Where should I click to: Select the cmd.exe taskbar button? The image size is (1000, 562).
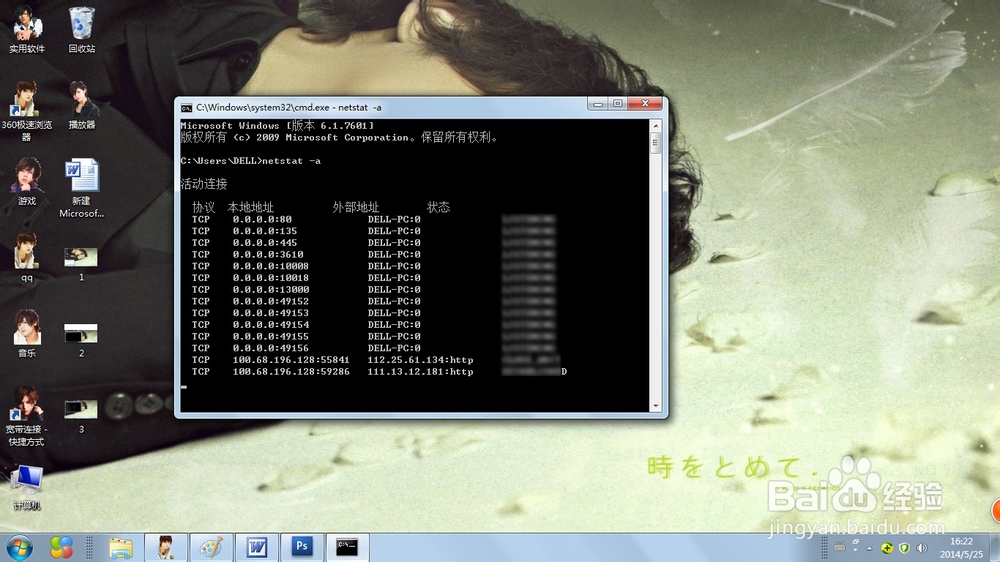point(348,547)
